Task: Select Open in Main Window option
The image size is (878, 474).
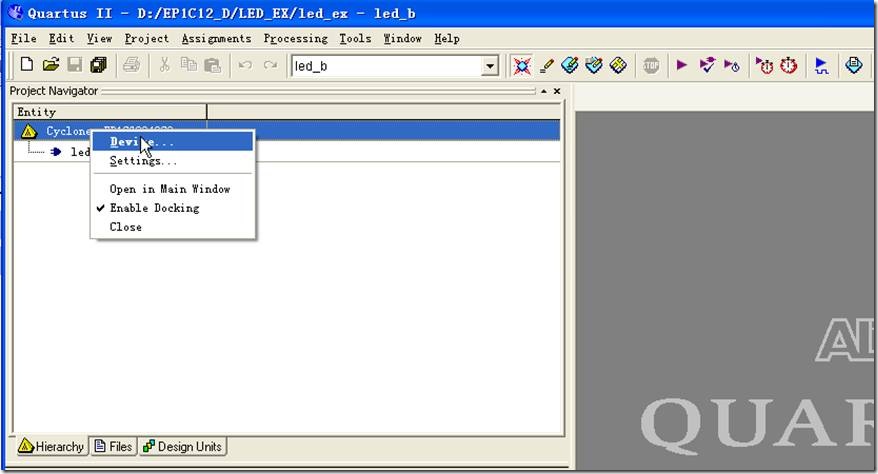Action: tap(169, 189)
